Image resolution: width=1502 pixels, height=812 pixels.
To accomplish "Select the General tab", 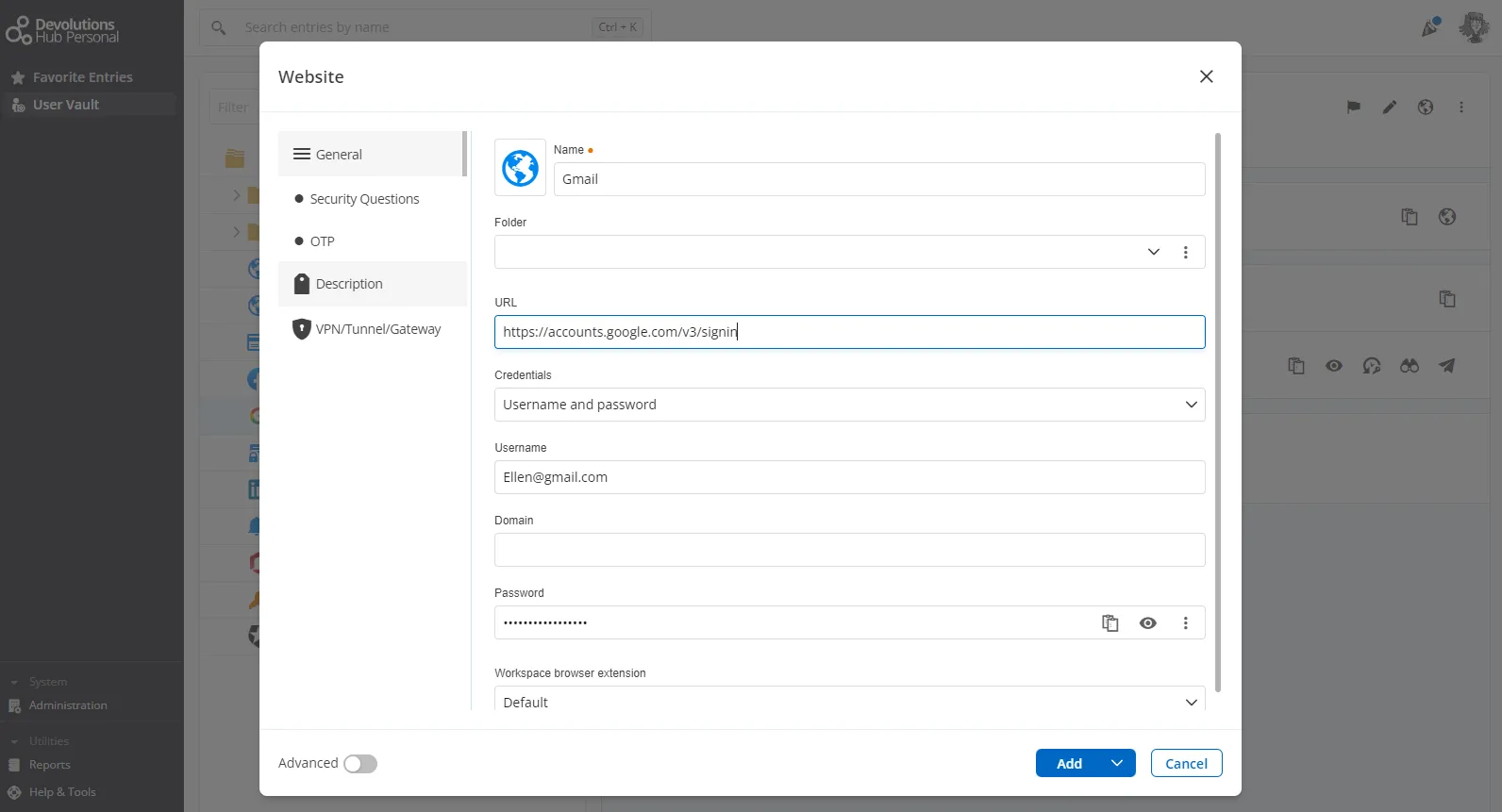I will coord(372,154).
